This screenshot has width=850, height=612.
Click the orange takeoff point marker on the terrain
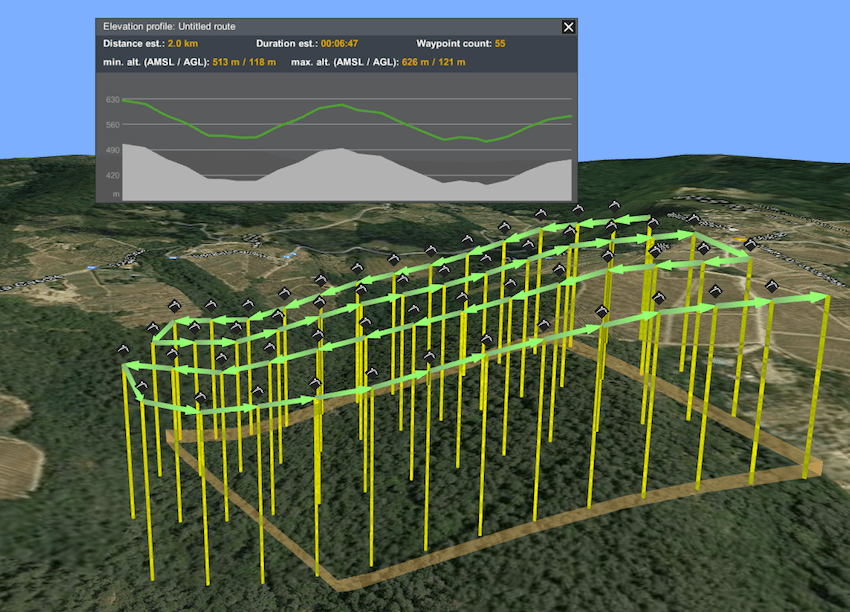click(738, 238)
